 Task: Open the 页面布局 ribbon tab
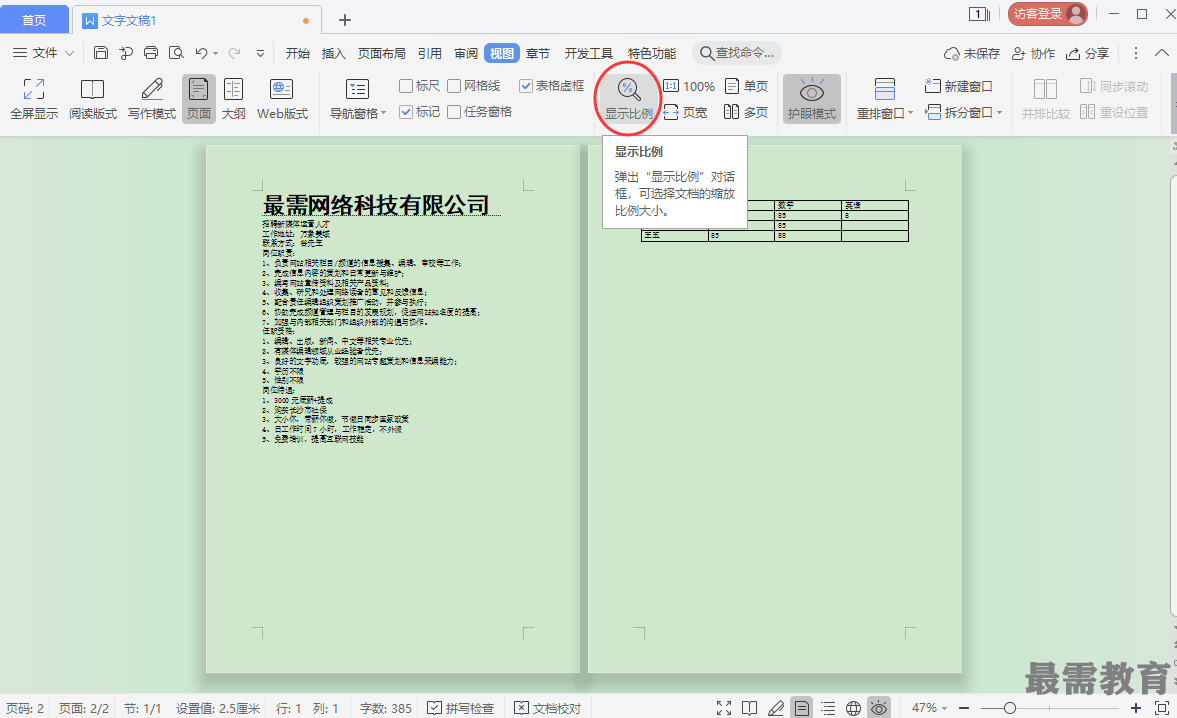(381, 53)
